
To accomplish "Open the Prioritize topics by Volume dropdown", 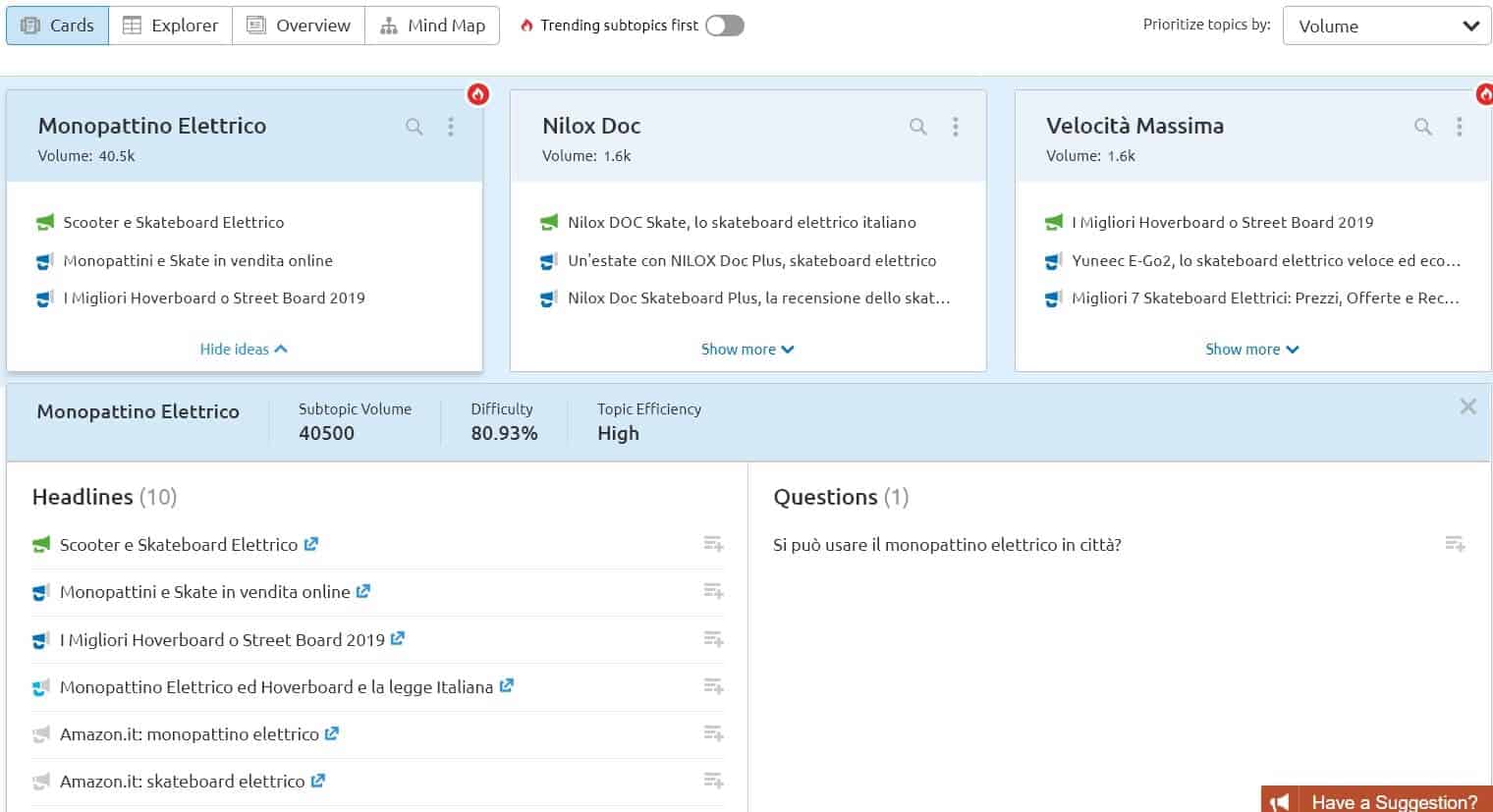I will 1387,26.
